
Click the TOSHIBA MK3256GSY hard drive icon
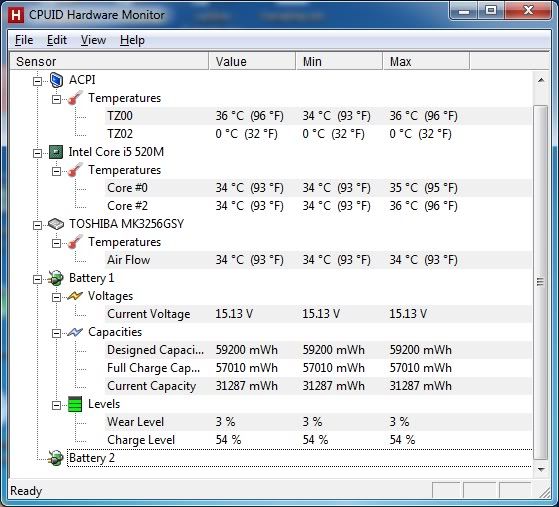[x=56, y=224]
